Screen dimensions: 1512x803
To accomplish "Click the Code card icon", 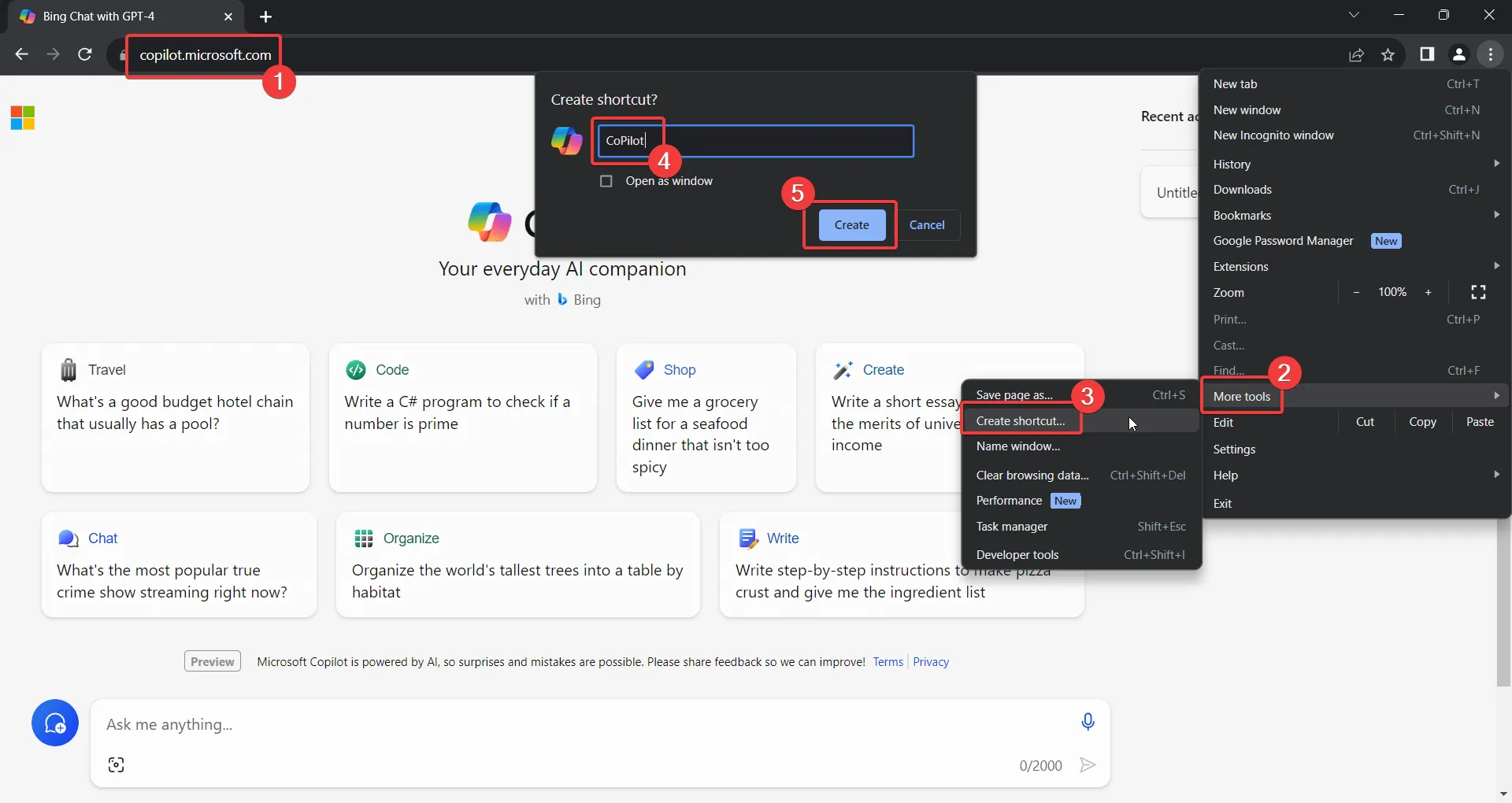I will pyautogui.click(x=356, y=369).
